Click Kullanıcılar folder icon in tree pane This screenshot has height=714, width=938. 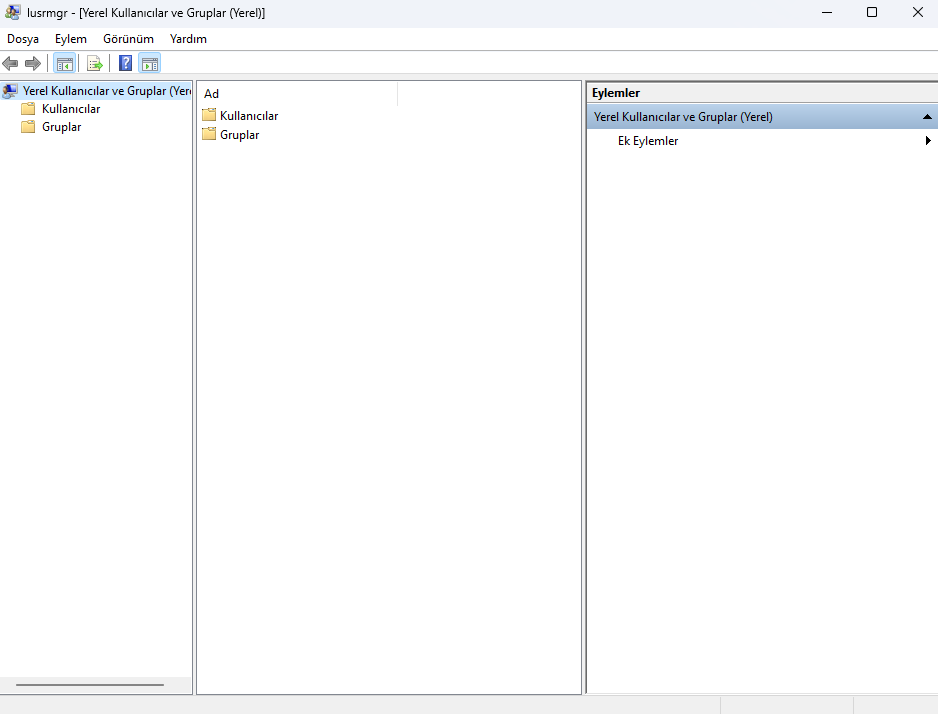(28, 109)
